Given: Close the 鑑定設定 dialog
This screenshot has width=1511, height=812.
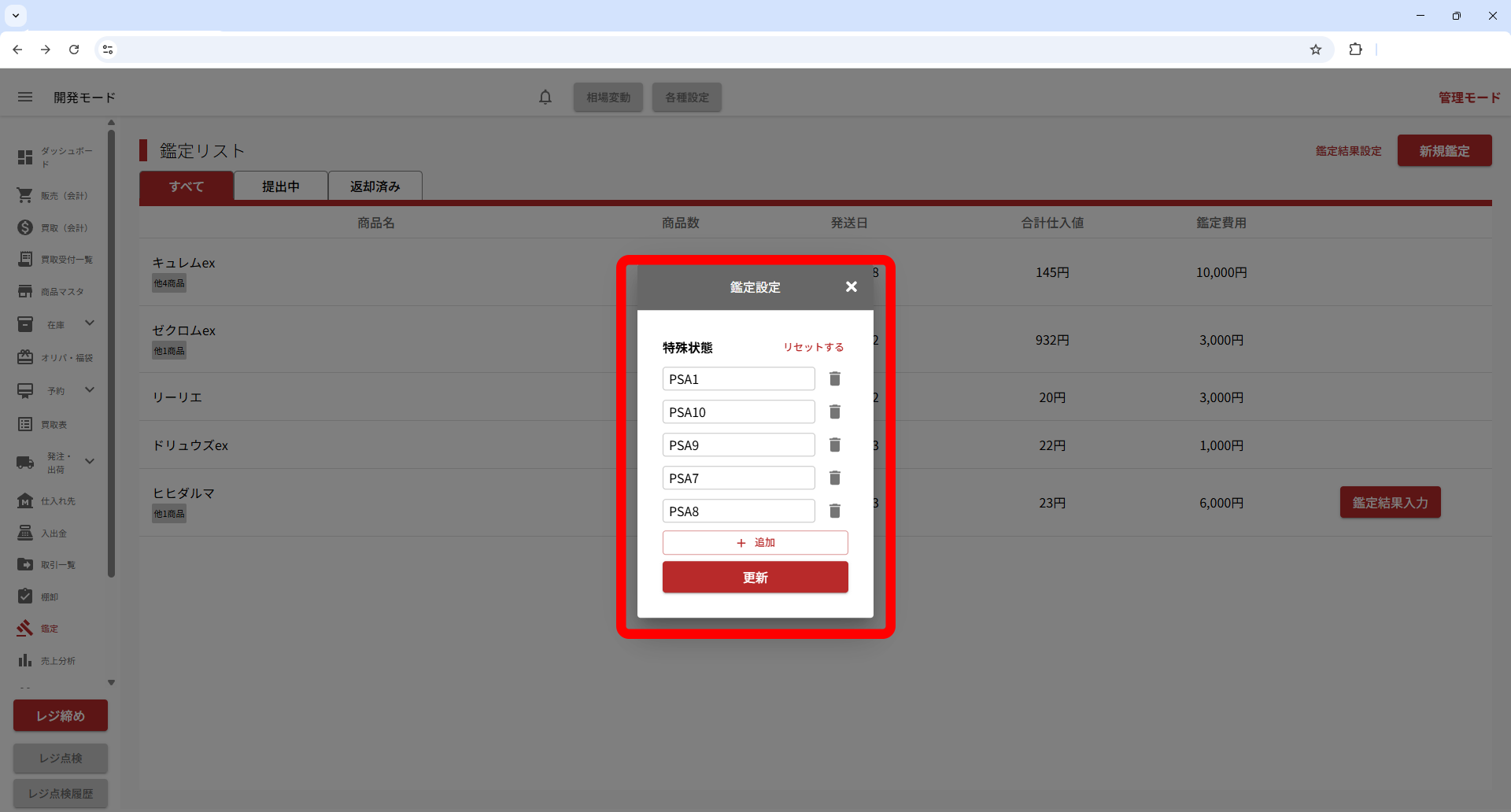Looking at the screenshot, I should [x=851, y=287].
